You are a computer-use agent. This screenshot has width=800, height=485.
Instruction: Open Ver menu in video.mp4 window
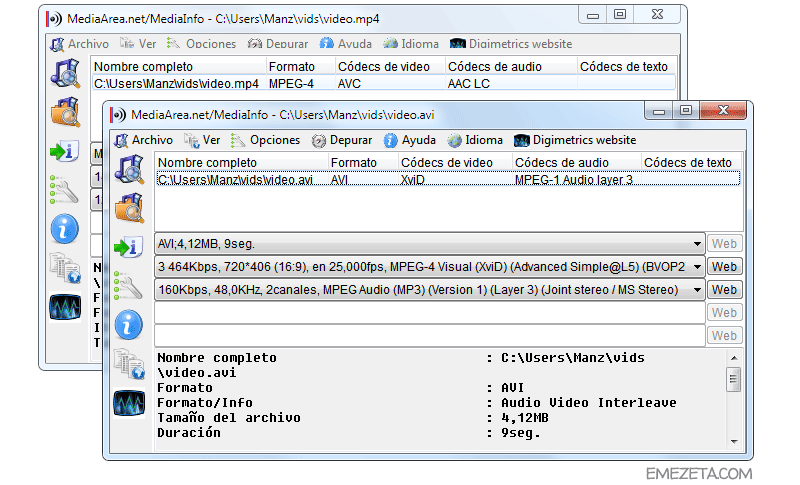pos(138,44)
